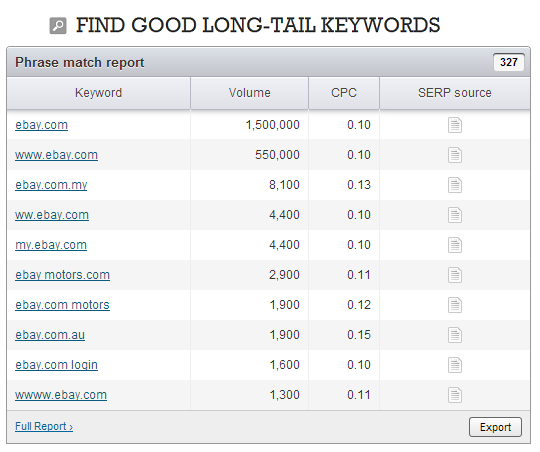This screenshot has height=452, width=540.
Task: Click the Volume column header
Action: pyautogui.click(x=250, y=93)
